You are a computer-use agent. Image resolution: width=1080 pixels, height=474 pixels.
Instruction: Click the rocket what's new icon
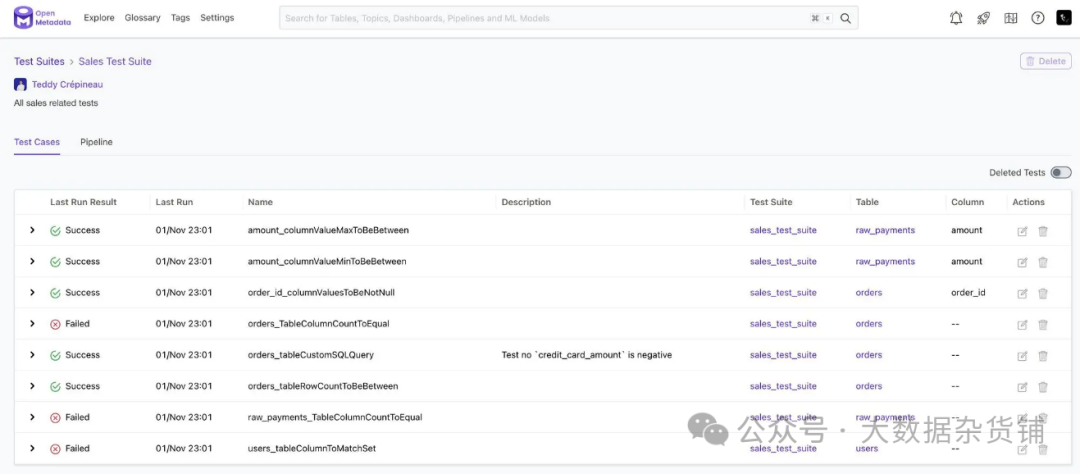[983, 18]
